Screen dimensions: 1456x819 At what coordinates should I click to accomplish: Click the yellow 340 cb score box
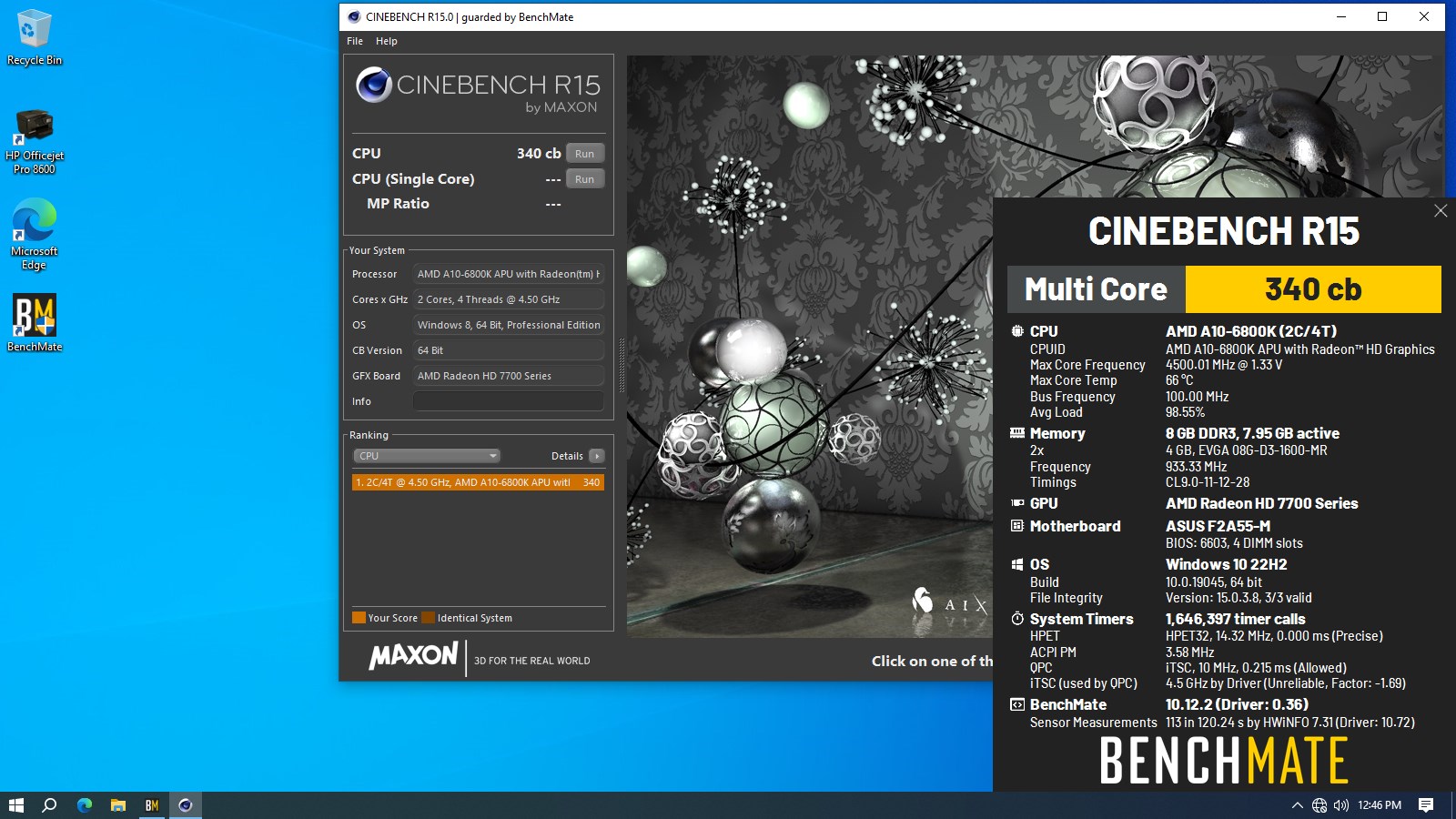(1313, 289)
